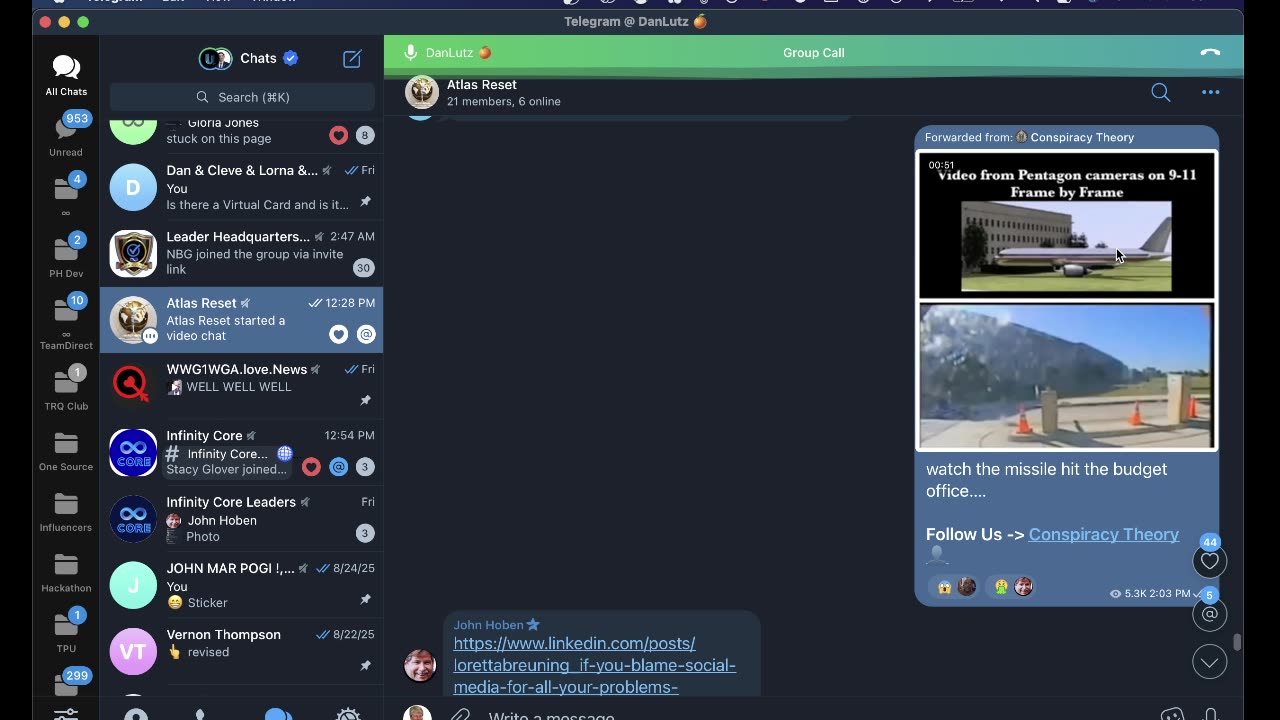1280x720 pixels.
Task: Follow the Conspiracy Theory link
Action: [x=1103, y=534]
